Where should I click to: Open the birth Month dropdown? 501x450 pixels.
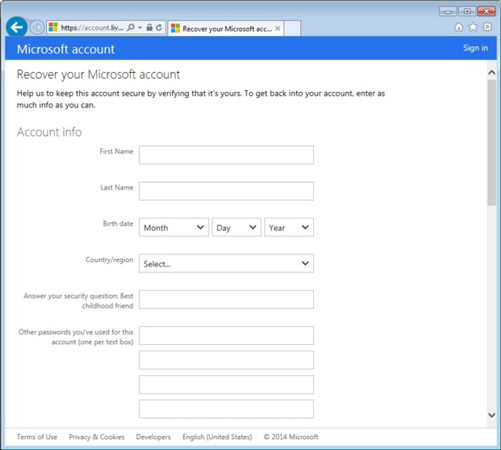tap(174, 227)
